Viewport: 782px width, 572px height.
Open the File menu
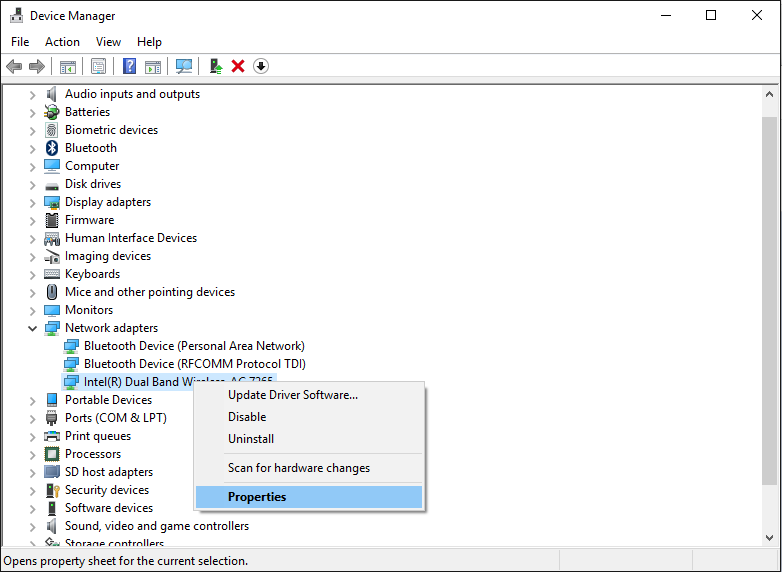click(x=20, y=42)
